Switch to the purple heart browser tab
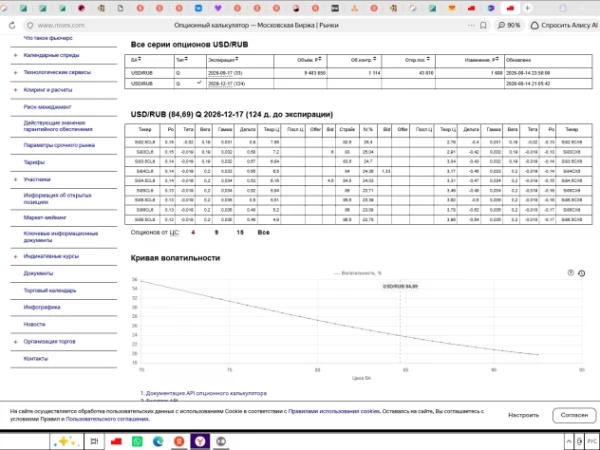The image size is (600, 450). (218, 8)
